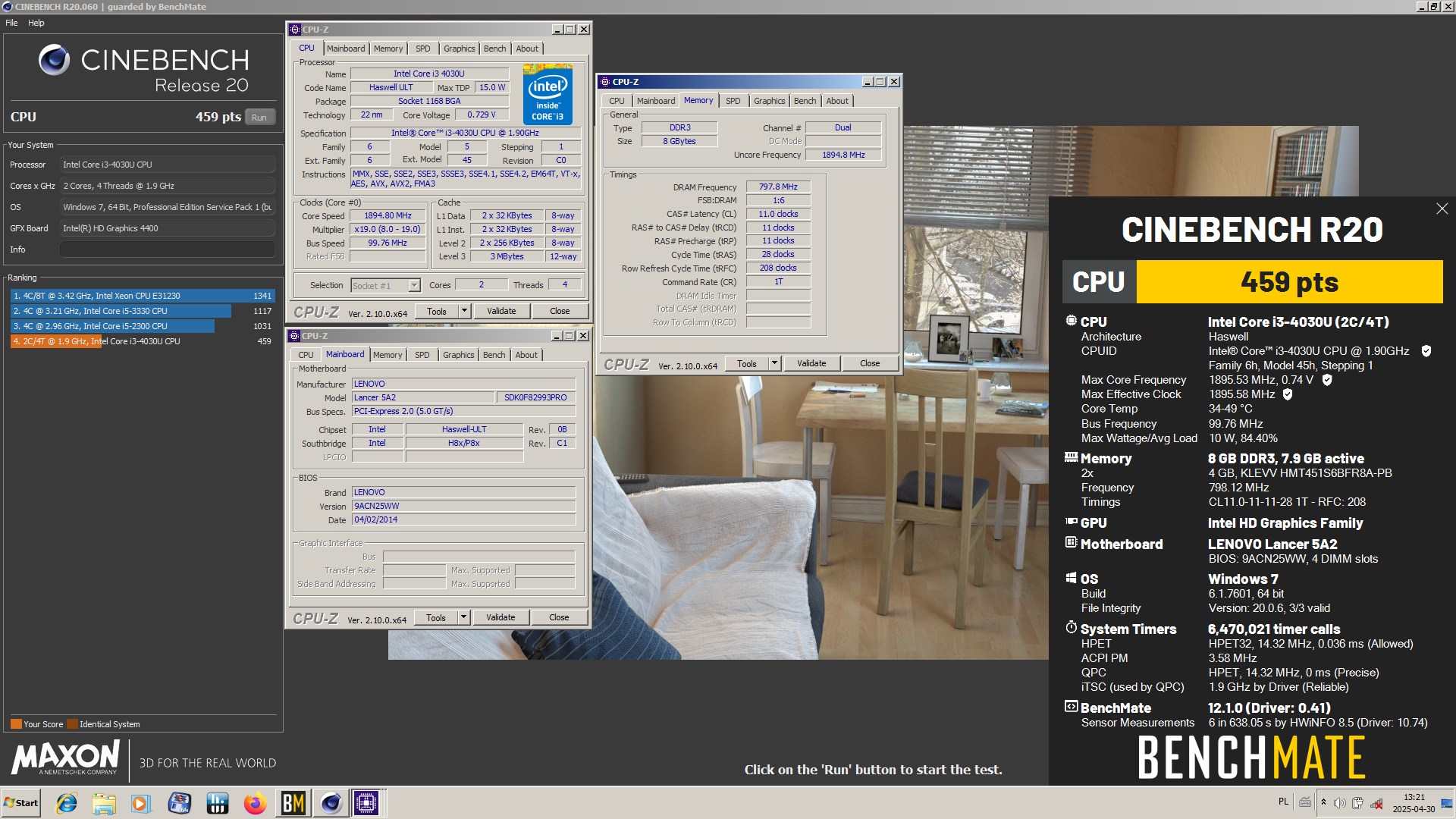
Task: Open Windows Explorer folder icon in taskbar
Action: [x=104, y=803]
